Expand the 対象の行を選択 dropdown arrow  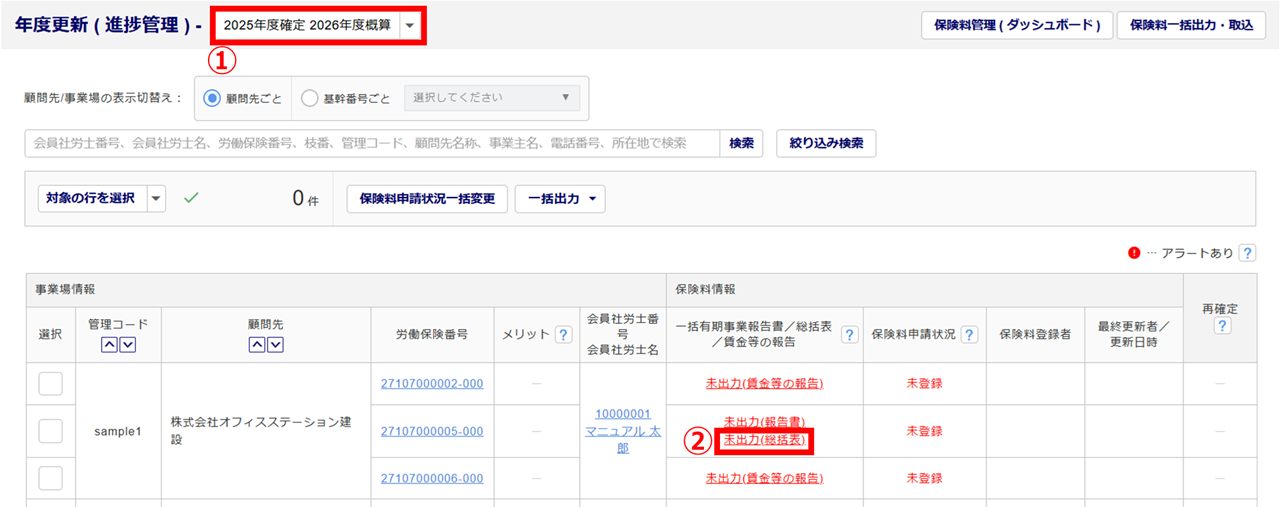click(x=156, y=198)
